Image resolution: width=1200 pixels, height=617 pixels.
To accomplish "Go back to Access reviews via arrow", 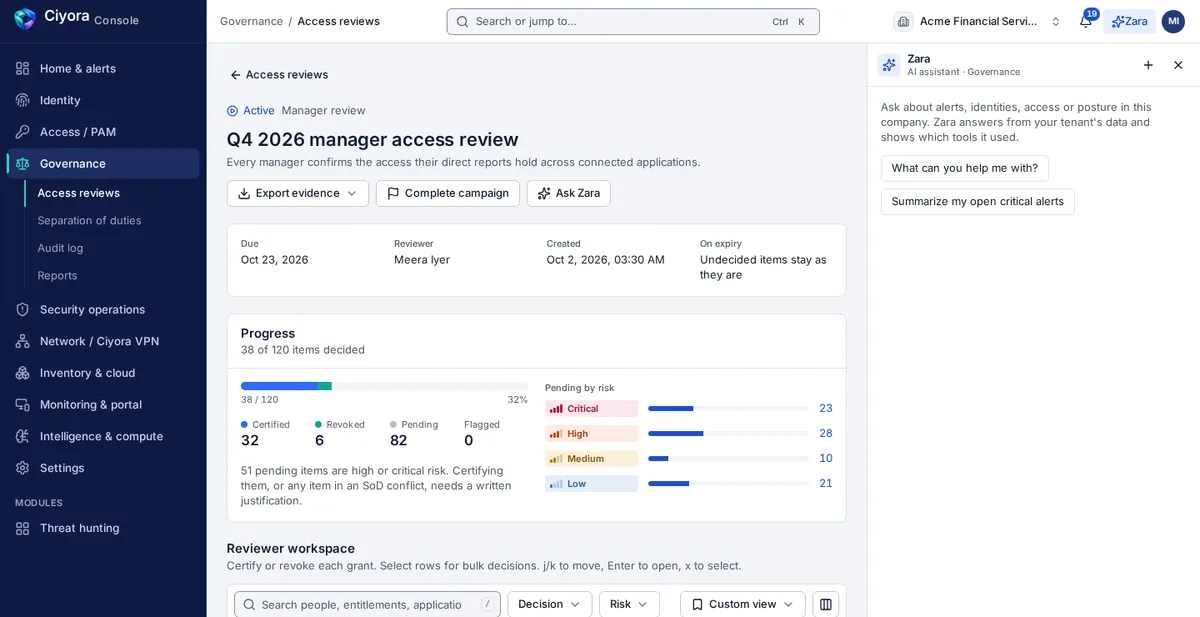I will click(x=278, y=74).
